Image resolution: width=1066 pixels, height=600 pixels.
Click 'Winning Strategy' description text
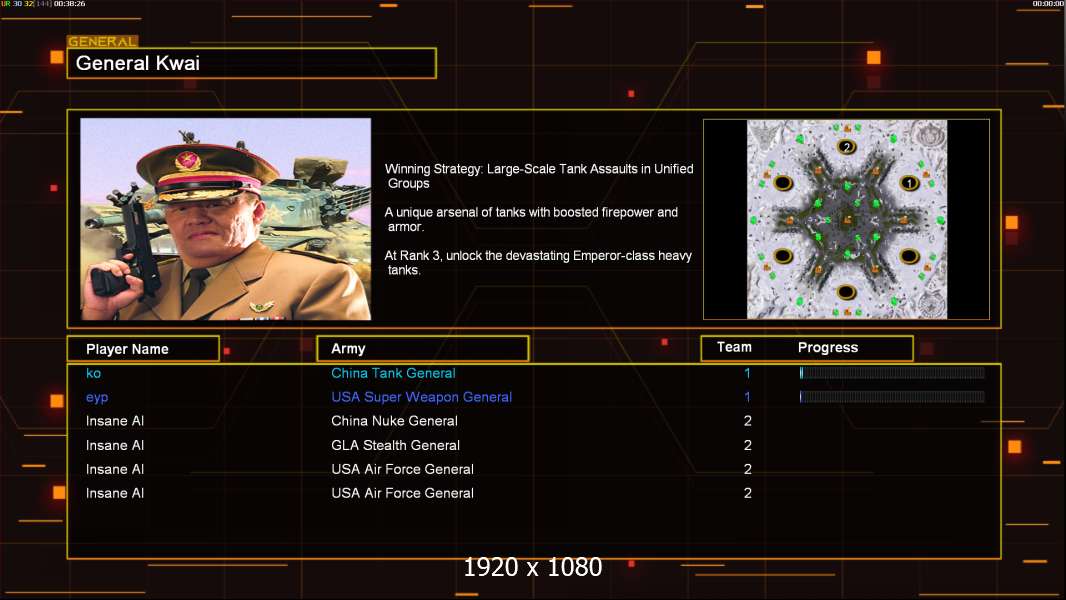(539, 176)
